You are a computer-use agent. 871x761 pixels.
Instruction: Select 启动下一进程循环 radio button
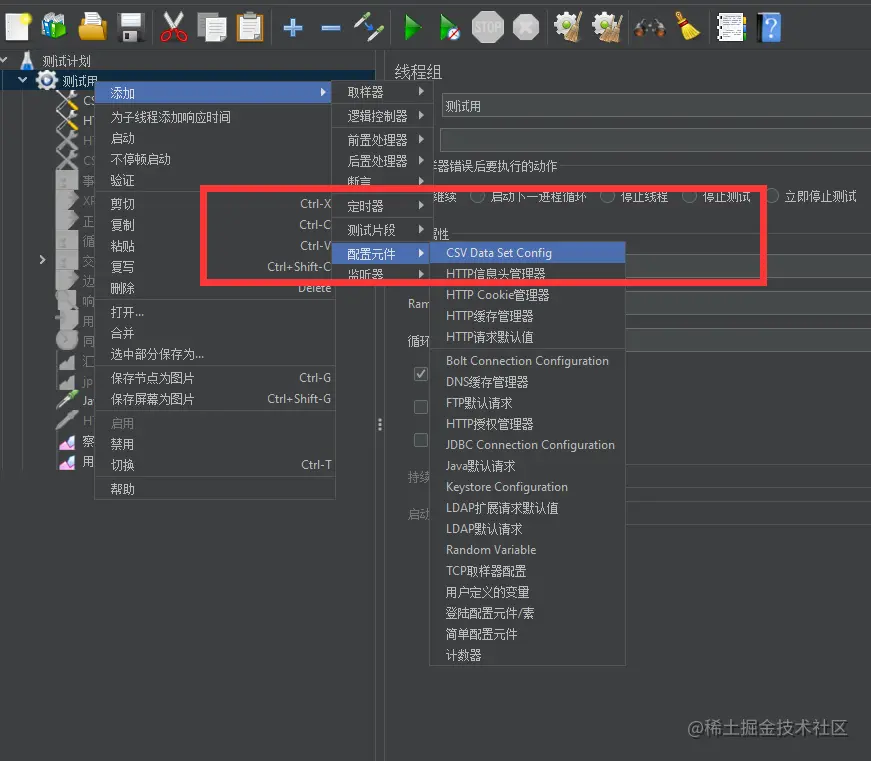pos(477,196)
